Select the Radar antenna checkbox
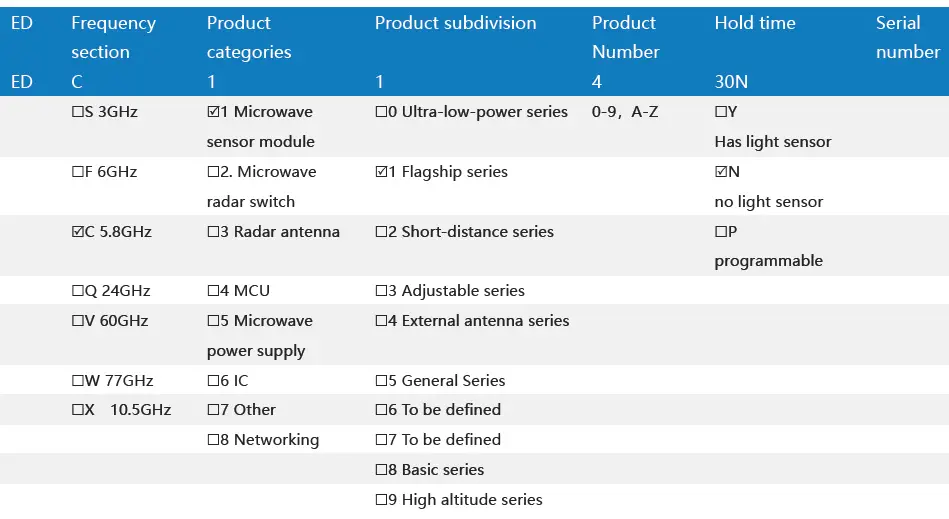 tap(212, 232)
